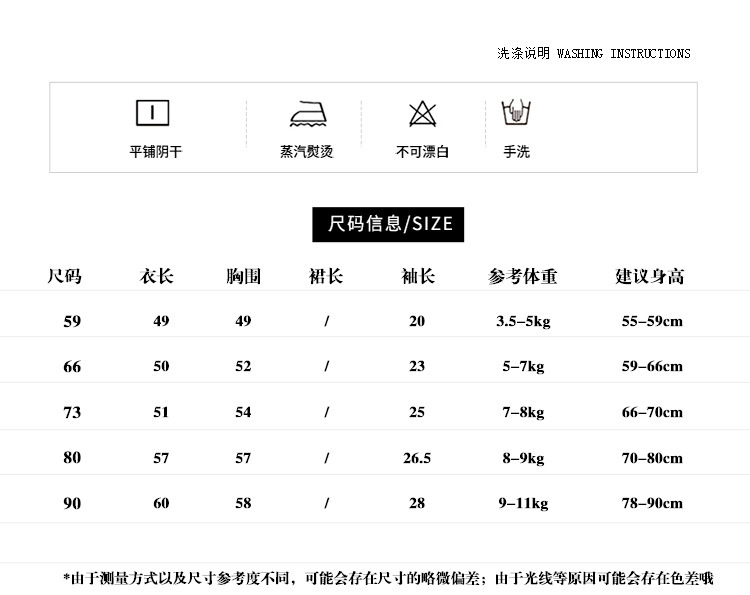The height and width of the screenshot is (595, 750).
Task: Click the do-not-bleach triangle icon
Action: click(x=422, y=114)
